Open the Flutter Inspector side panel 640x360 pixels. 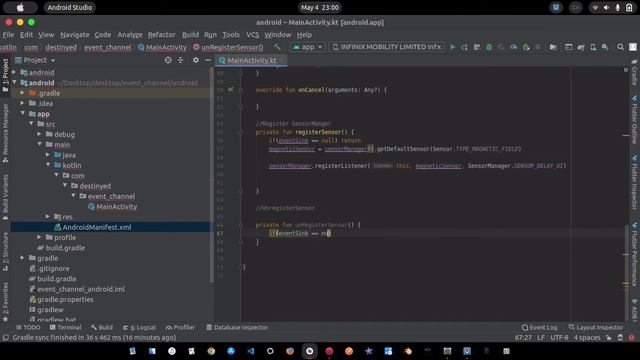(634, 182)
